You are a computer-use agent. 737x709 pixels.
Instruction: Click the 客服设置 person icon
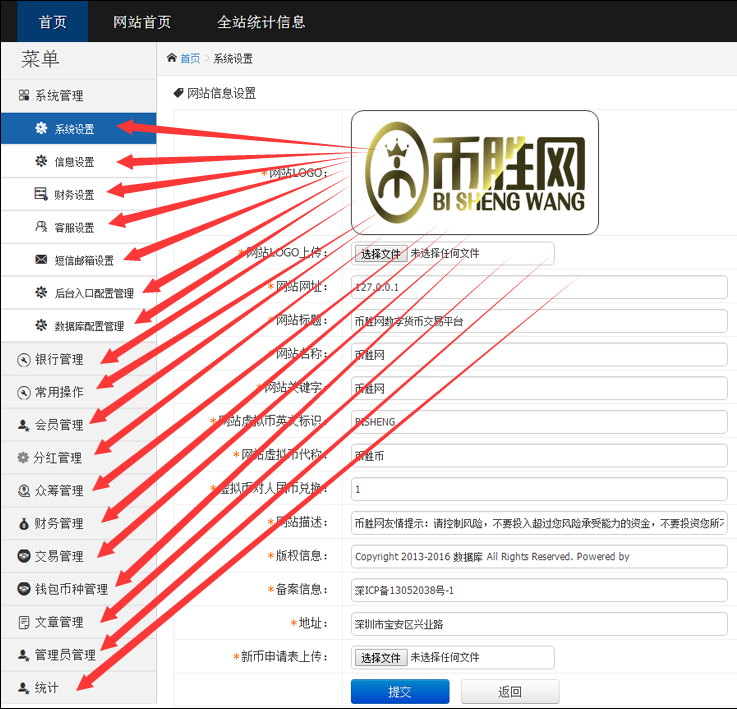click(41, 227)
